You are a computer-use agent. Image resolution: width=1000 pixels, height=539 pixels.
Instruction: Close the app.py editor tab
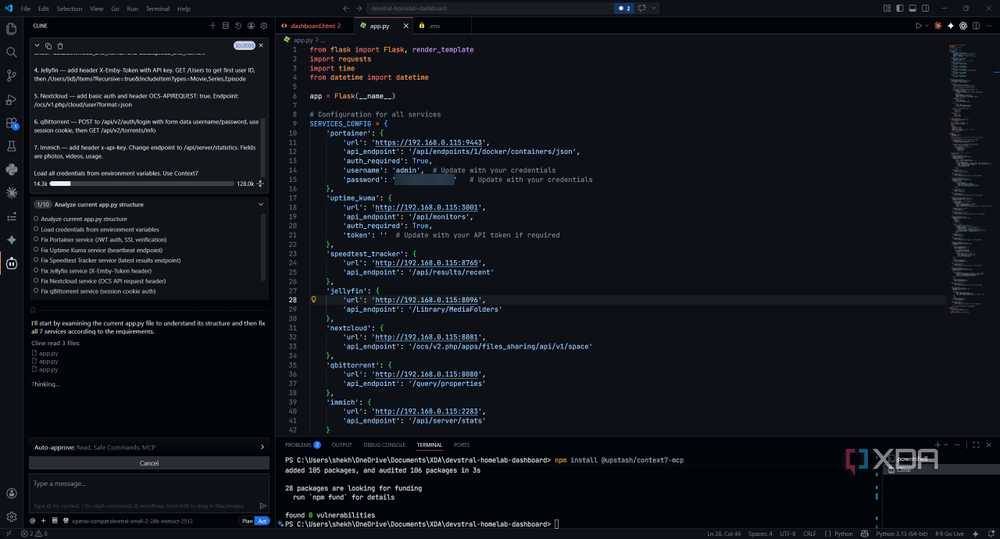pos(406,26)
